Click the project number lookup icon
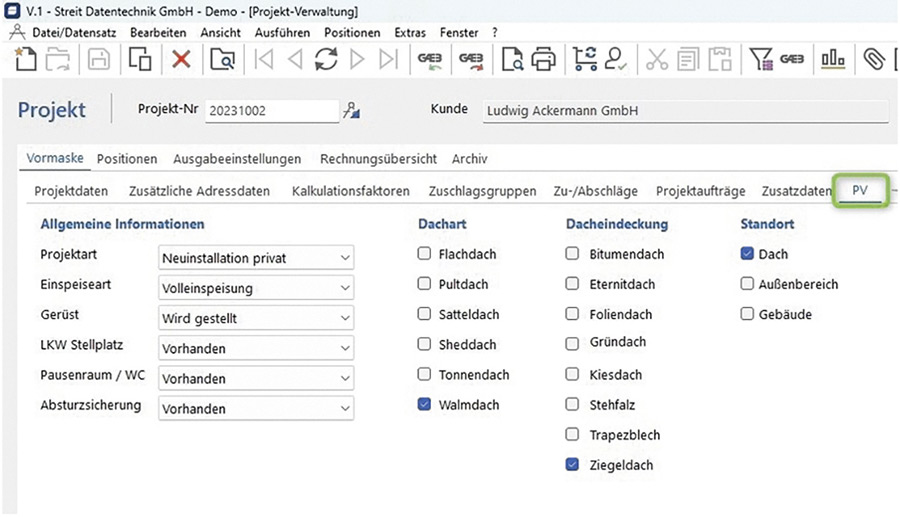This screenshot has width=900, height=517. [351, 111]
